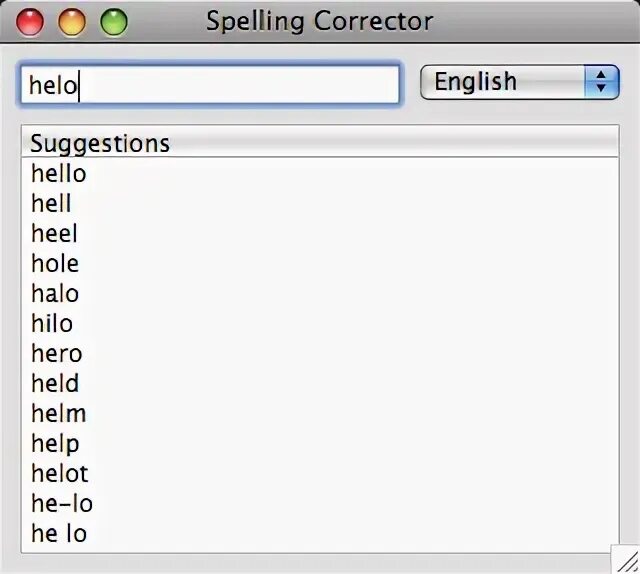Select the "helot" suggestion
The height and width of the screenshot is (574, 640).
(60, 474)
